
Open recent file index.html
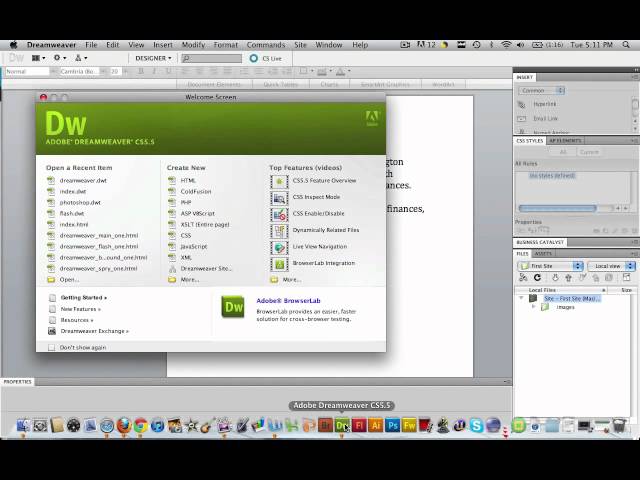click(x=74, y=224)
